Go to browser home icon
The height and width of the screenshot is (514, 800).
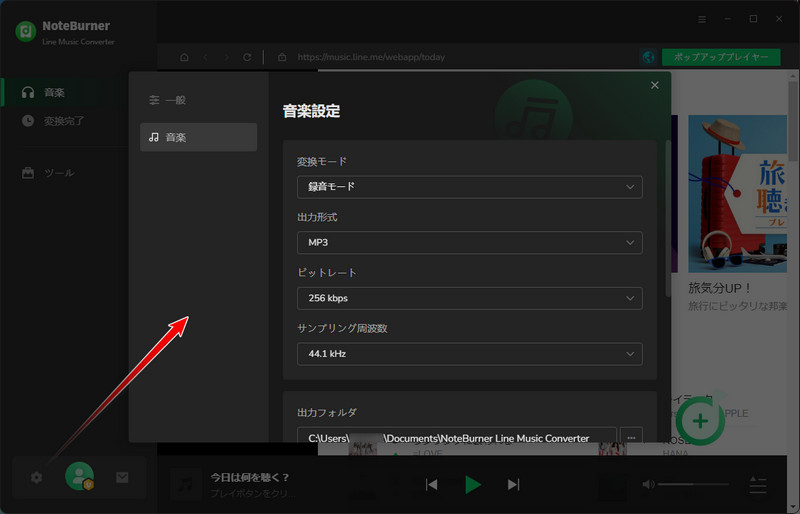coord(184,57)
